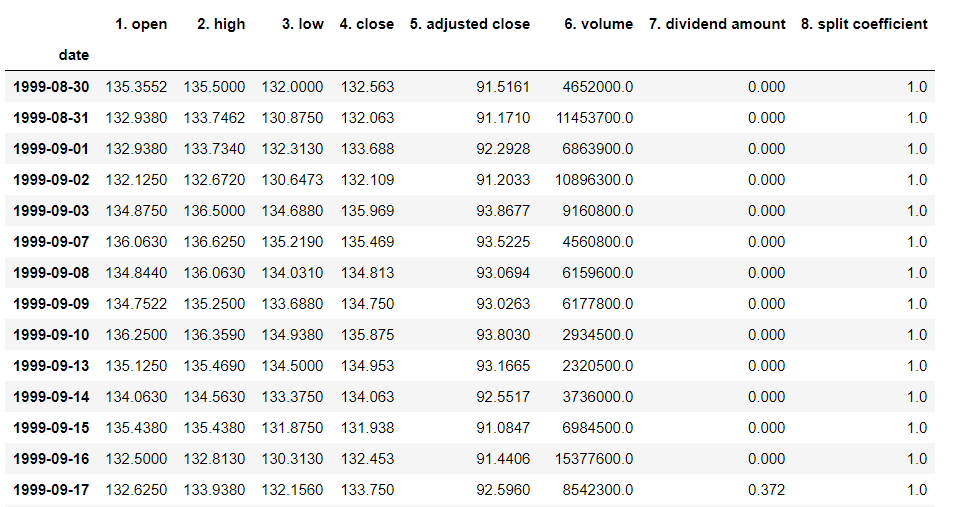Click dividend amount value 0.372
953x507 pixels.
pos(766,490)
